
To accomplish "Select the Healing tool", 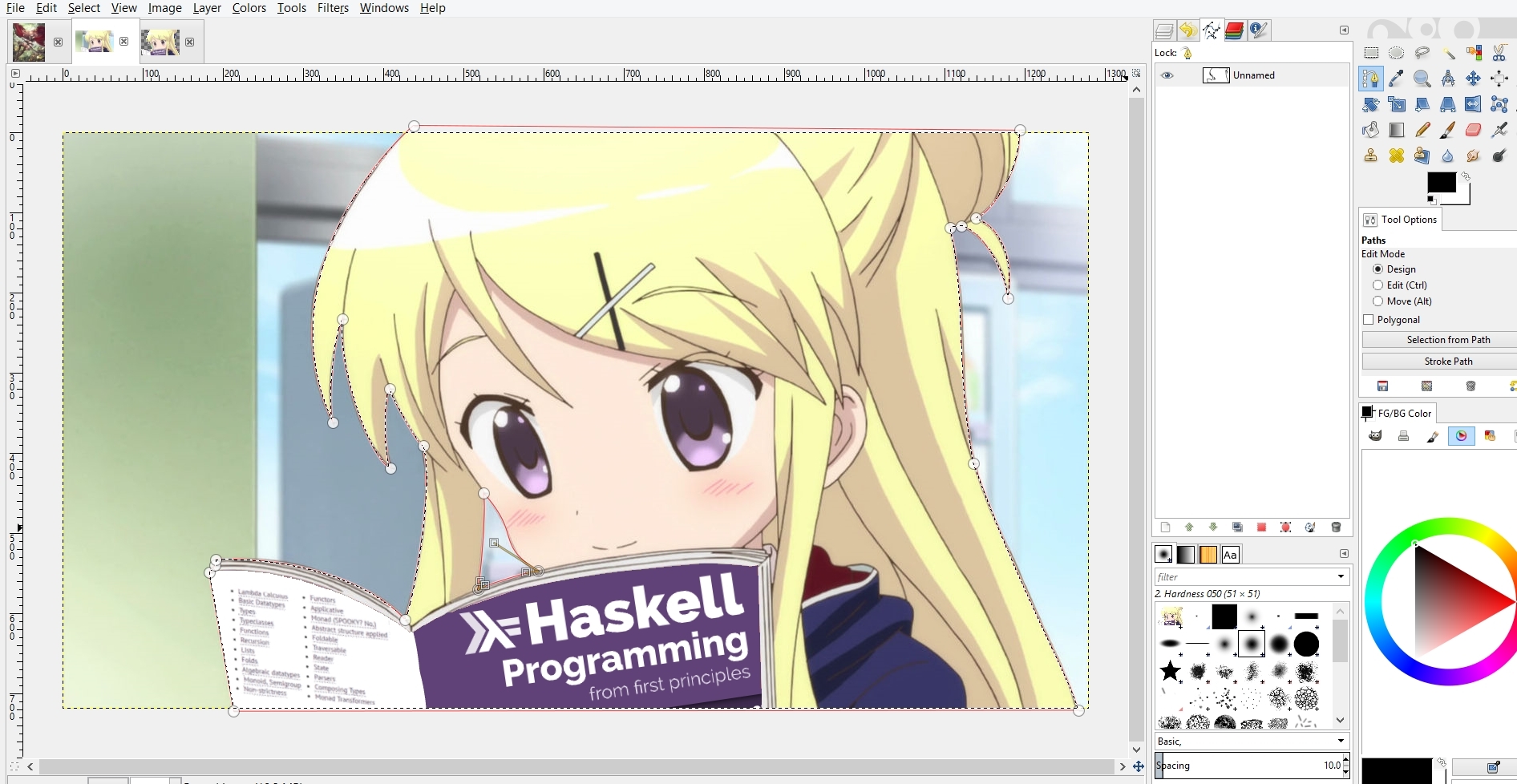I will click(1396, 156).
